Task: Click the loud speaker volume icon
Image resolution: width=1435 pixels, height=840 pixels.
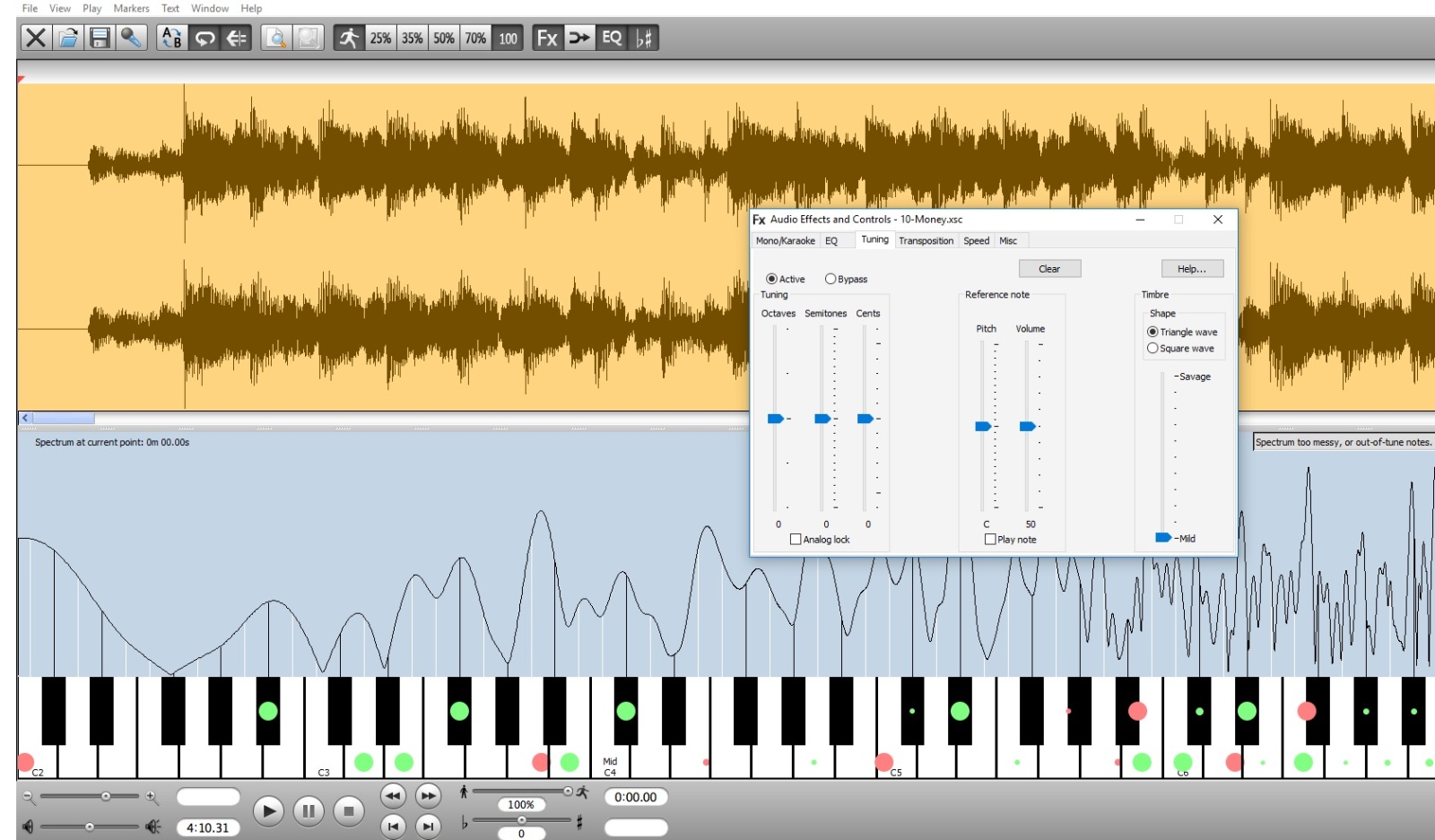Action: click(x=153, y=827)
